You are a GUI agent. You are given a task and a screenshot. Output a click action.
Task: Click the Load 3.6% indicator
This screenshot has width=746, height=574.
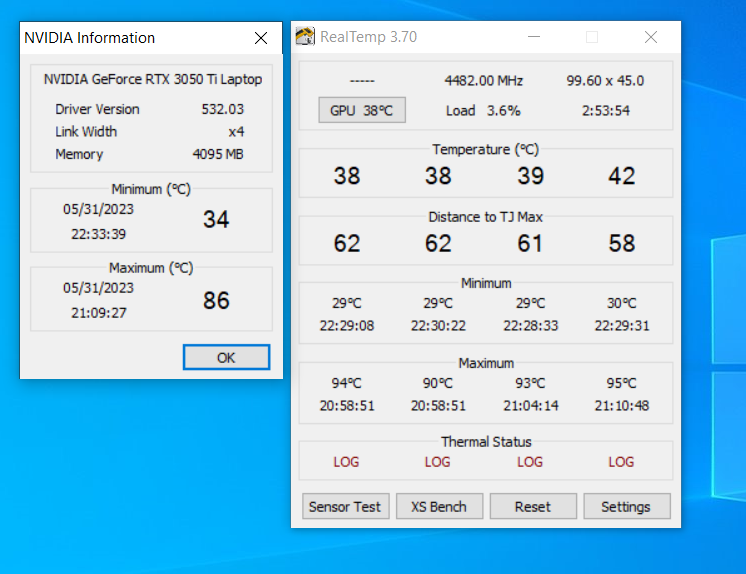click(483, 111)
